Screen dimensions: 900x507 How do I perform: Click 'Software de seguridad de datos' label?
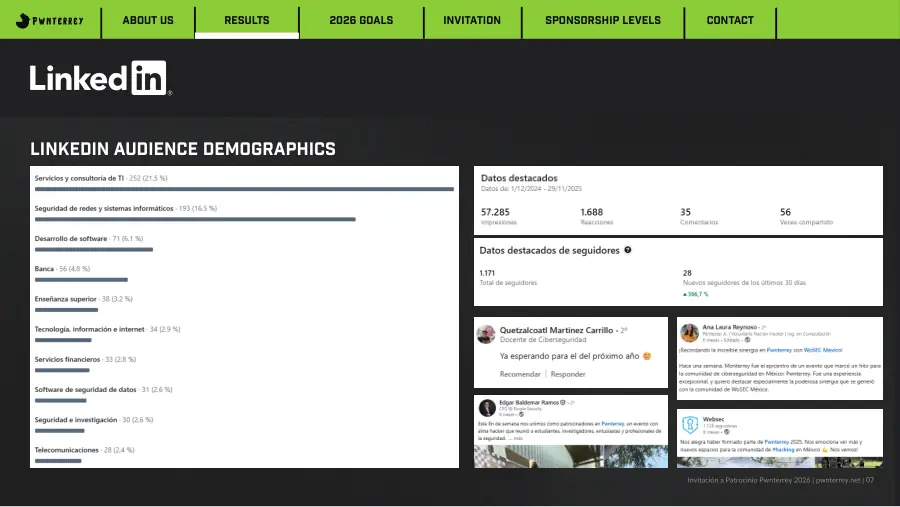(86, 389)
